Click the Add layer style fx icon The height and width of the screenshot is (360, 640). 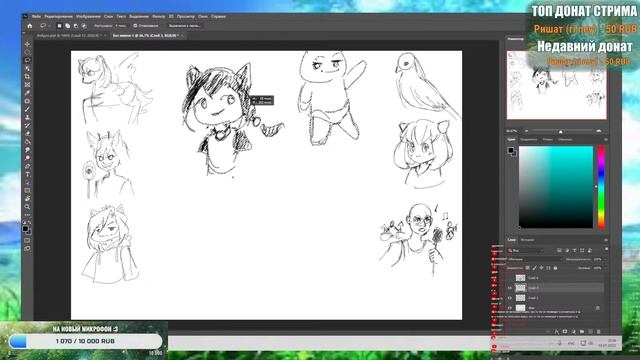[x=557, y=331]
